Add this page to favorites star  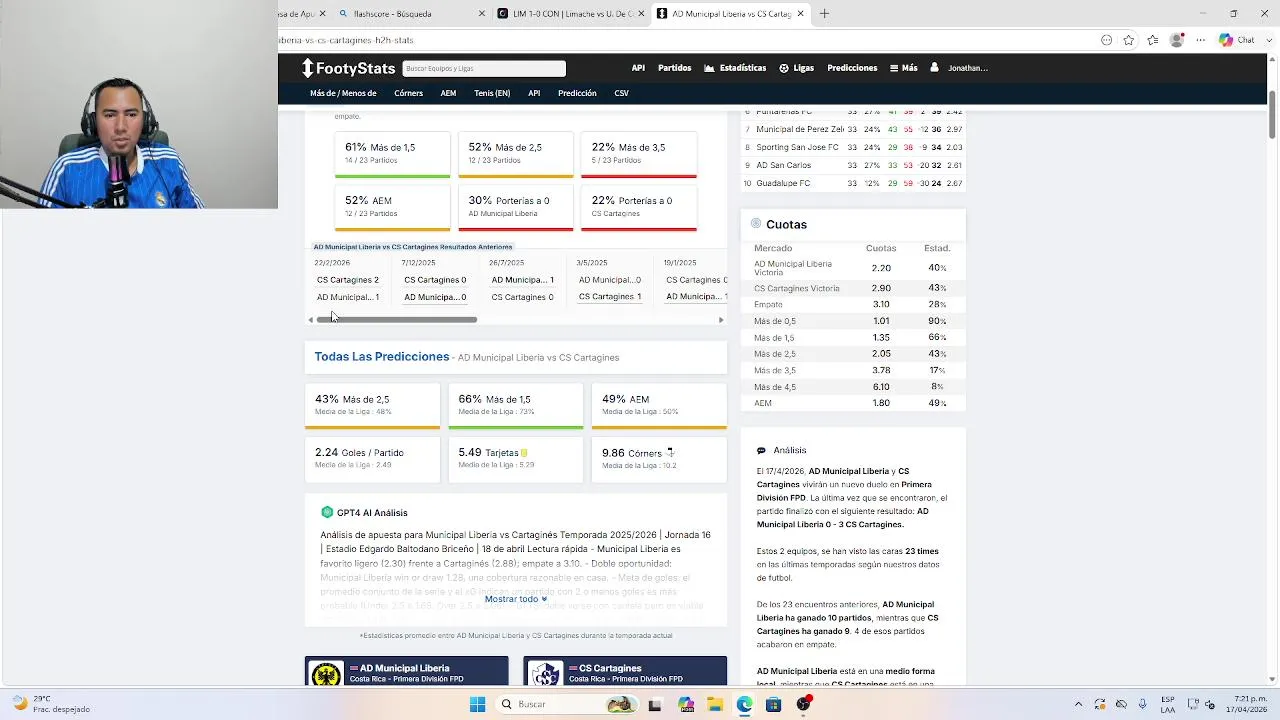tap(1129, 40)
